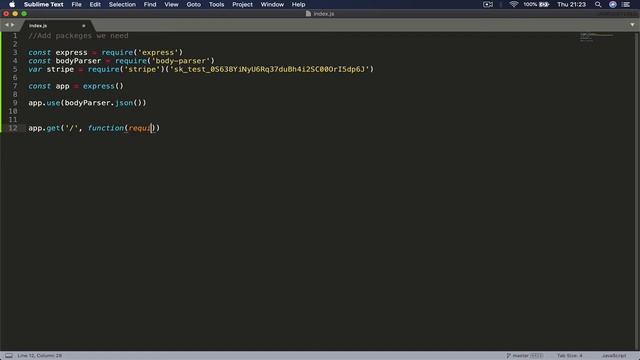Screen dimensions: 640x360
Task: Click the app.get call on line 12
Action: [x=44, y=128]
